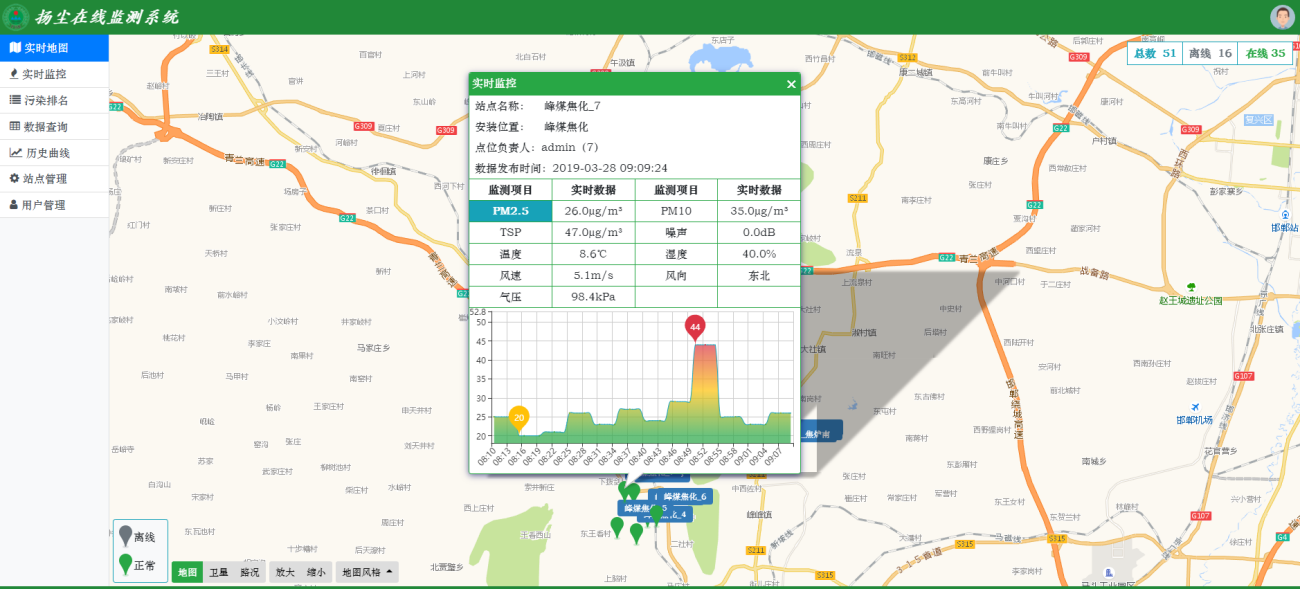Image resolution: width=1300 pixels, height=589 pixels.
Task: Click the 实时地图 map icon
Action: tap(15, 47)
